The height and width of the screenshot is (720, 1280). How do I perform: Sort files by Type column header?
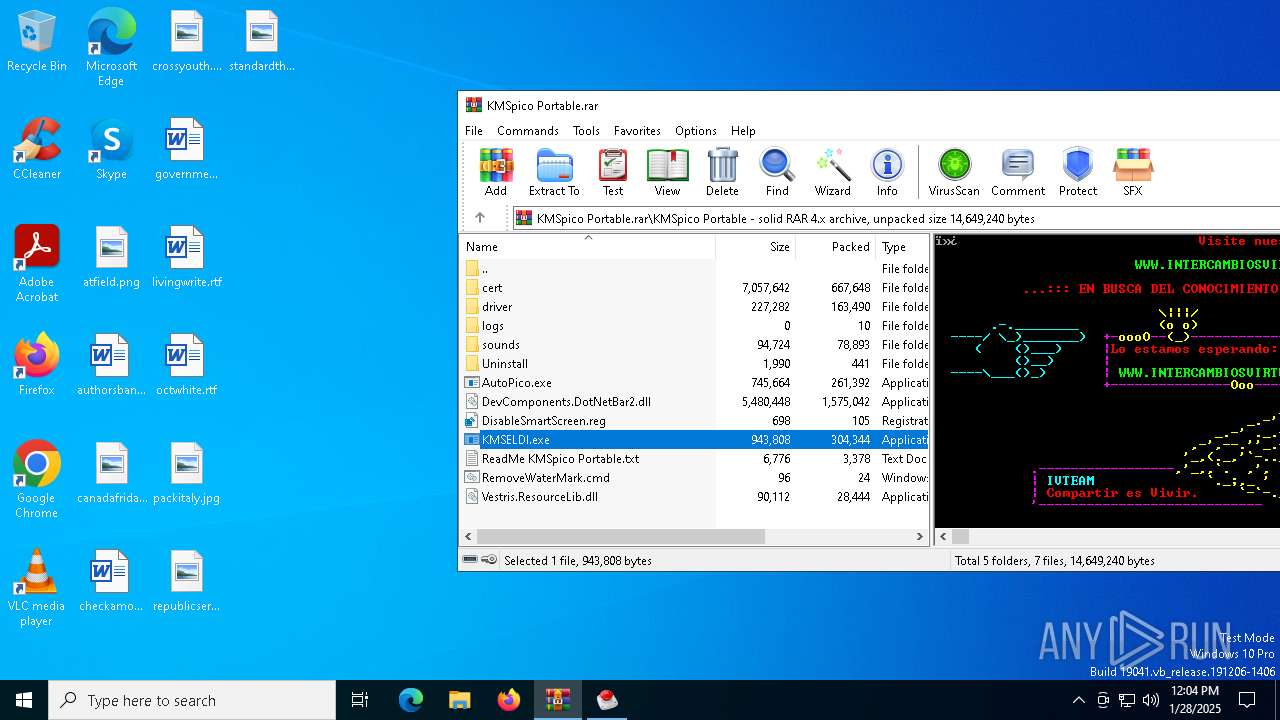(902, 246)
